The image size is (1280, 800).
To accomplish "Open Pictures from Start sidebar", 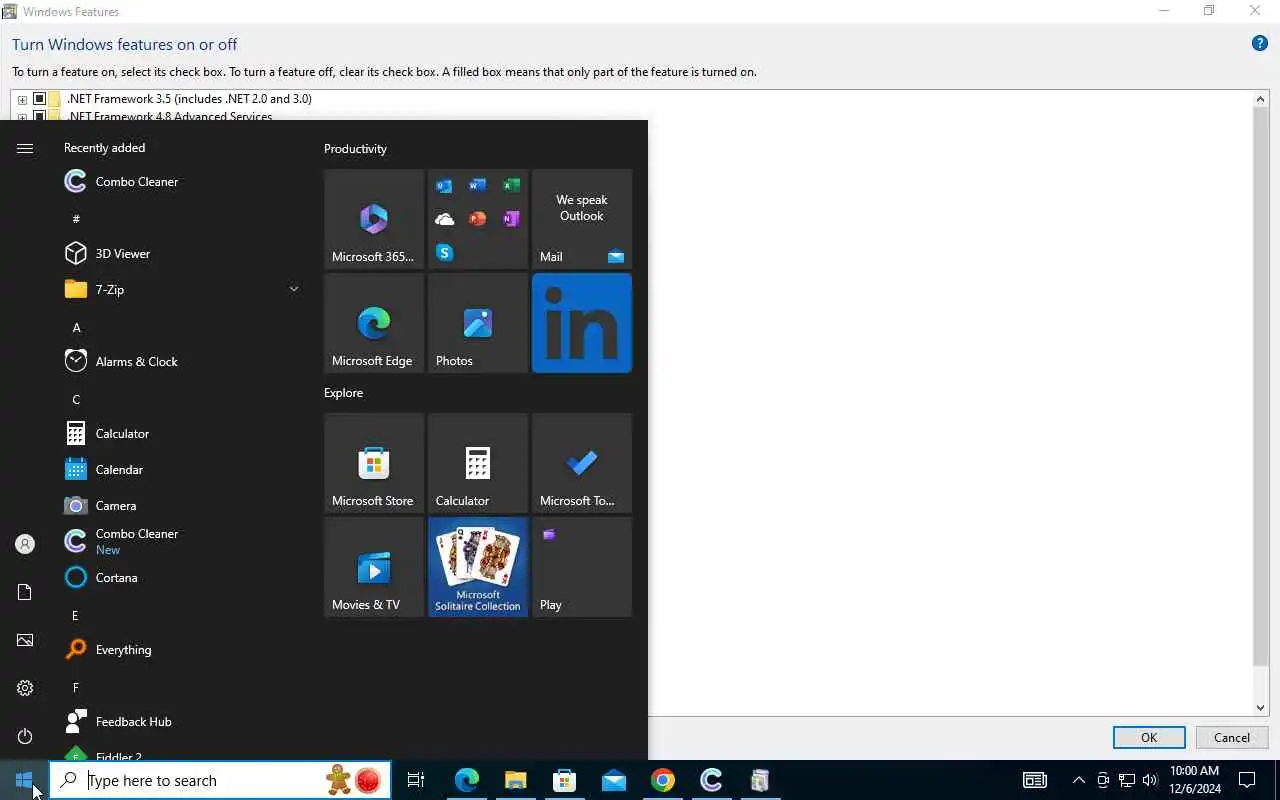I will click(25, 640).
